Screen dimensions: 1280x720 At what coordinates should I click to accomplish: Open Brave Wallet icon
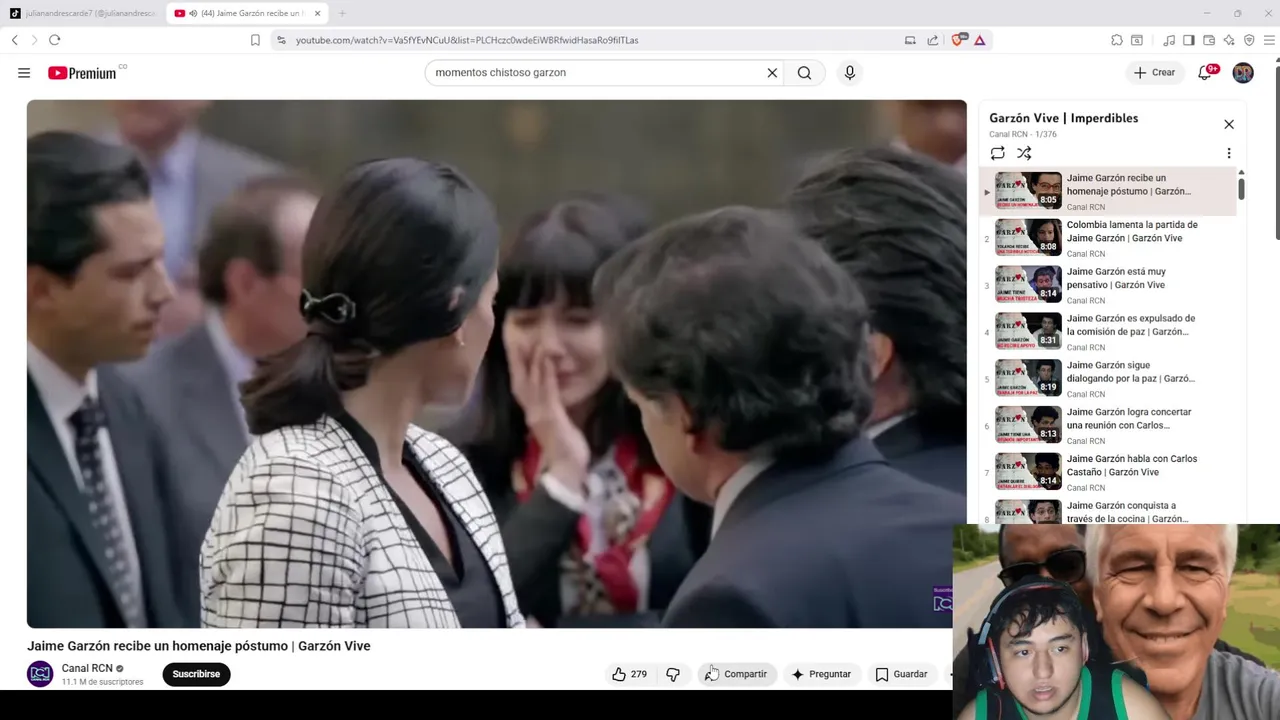(x=1209, y=40)
